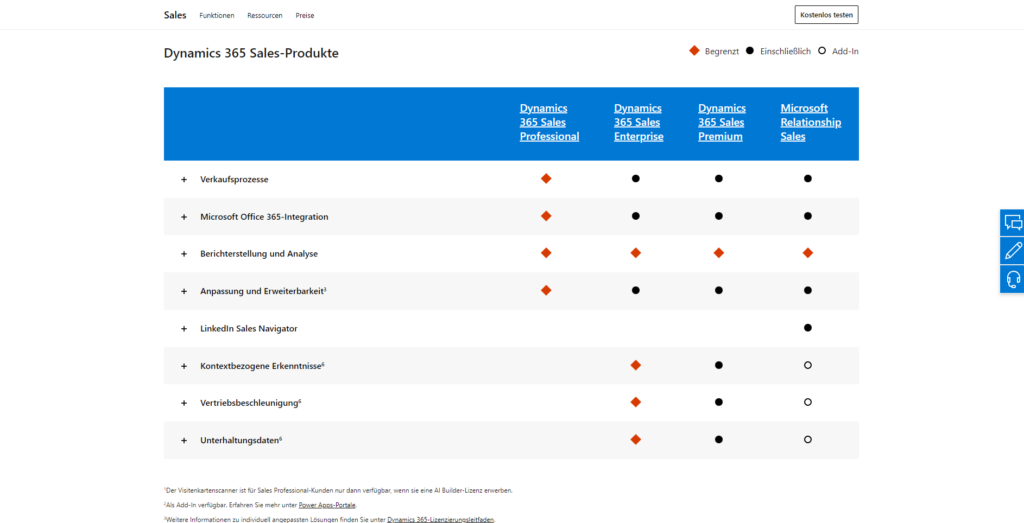
Task: Open the Preise menu item
Action: (x=304, y=15)
